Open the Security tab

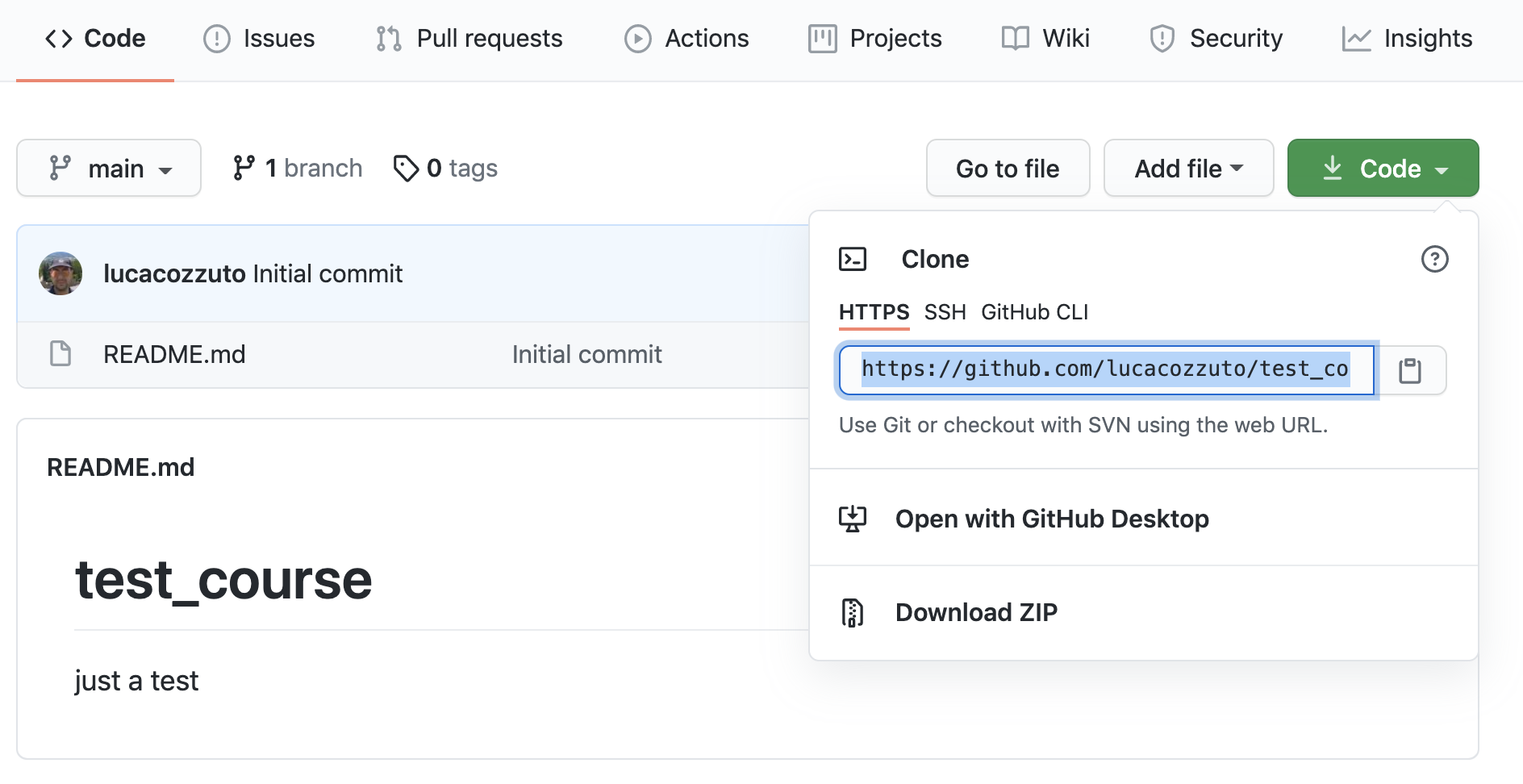(x=1216, y=39)
